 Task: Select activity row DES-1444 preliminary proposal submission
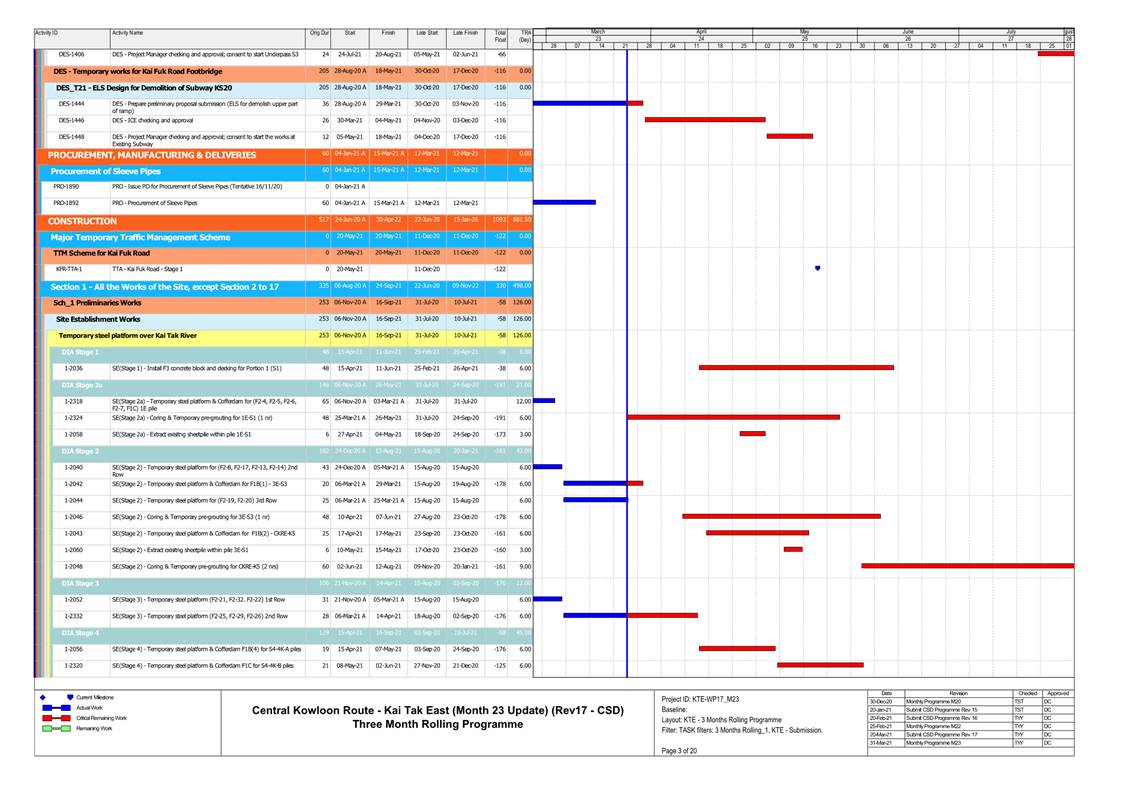[200, 106]
